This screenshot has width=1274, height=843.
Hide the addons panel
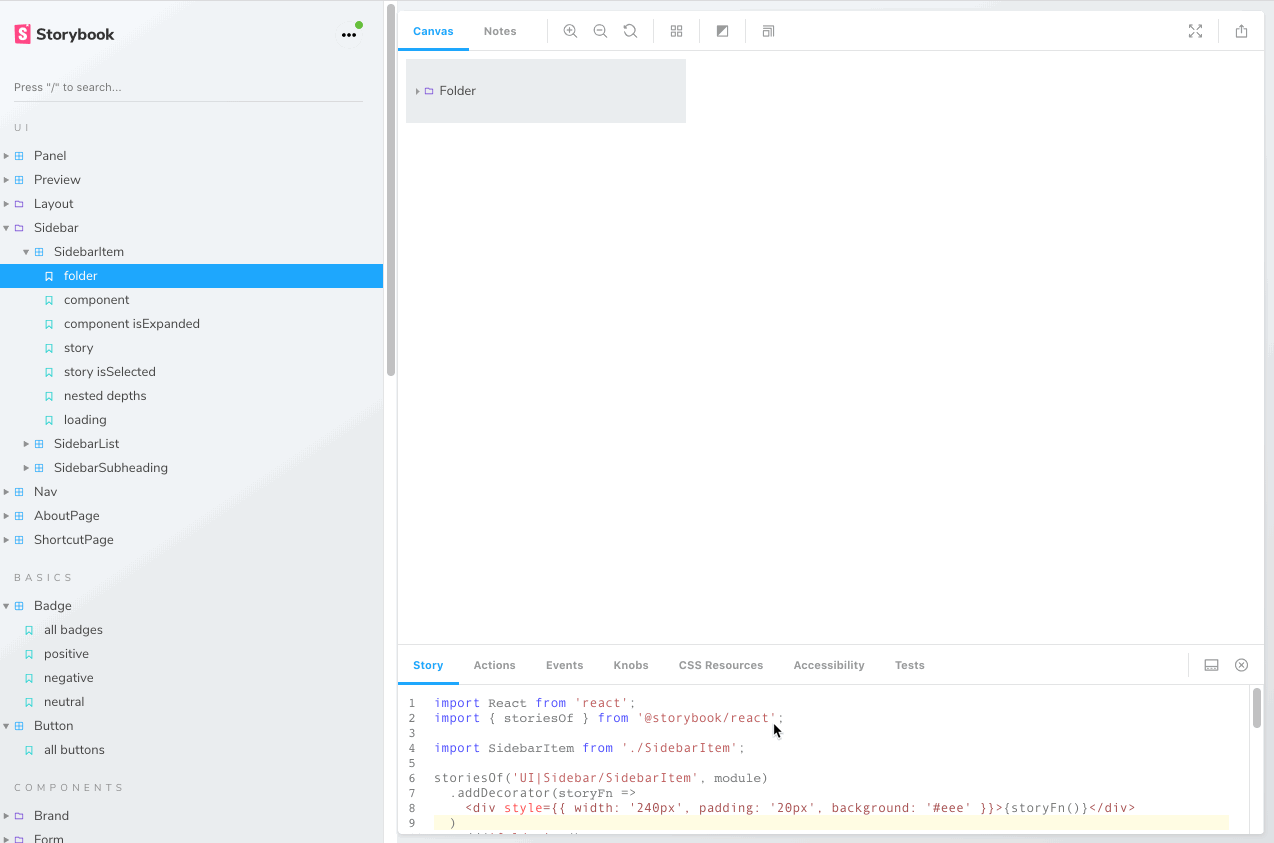1241,664
